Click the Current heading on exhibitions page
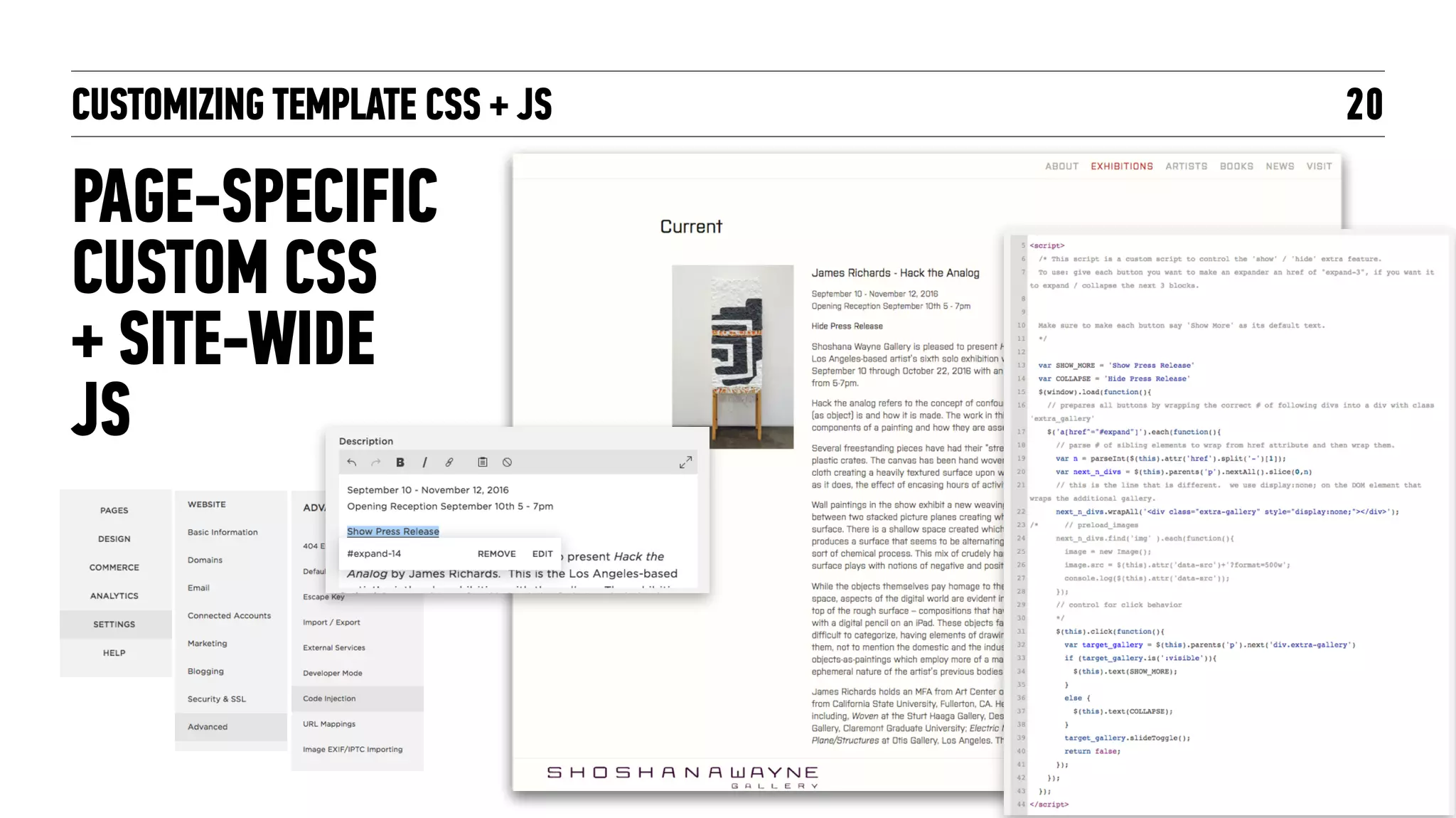This screenshot has height=818, width=1456. [691, 227]
